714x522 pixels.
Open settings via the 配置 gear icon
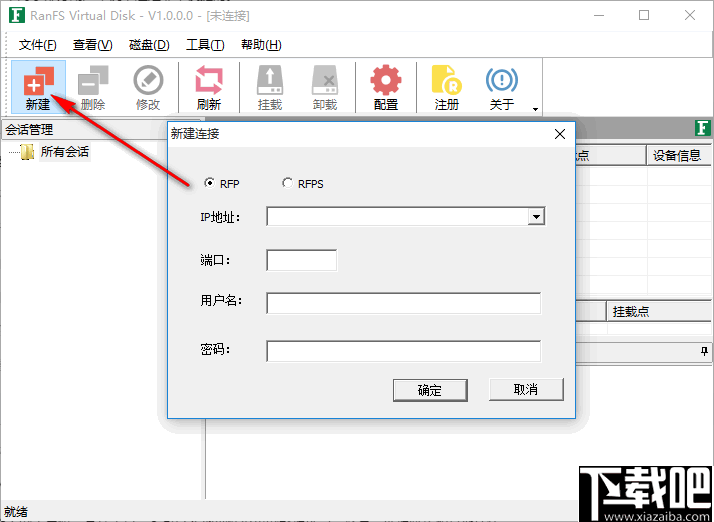pos(386,87)
